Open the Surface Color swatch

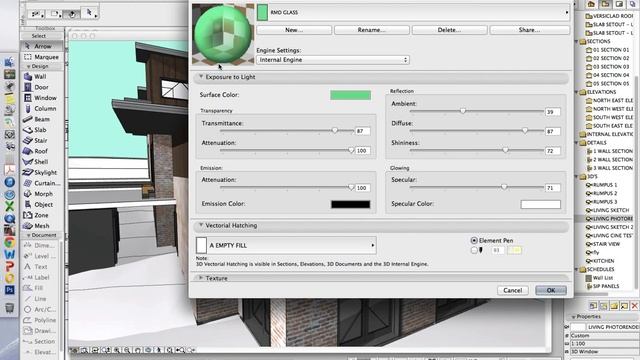351,95
